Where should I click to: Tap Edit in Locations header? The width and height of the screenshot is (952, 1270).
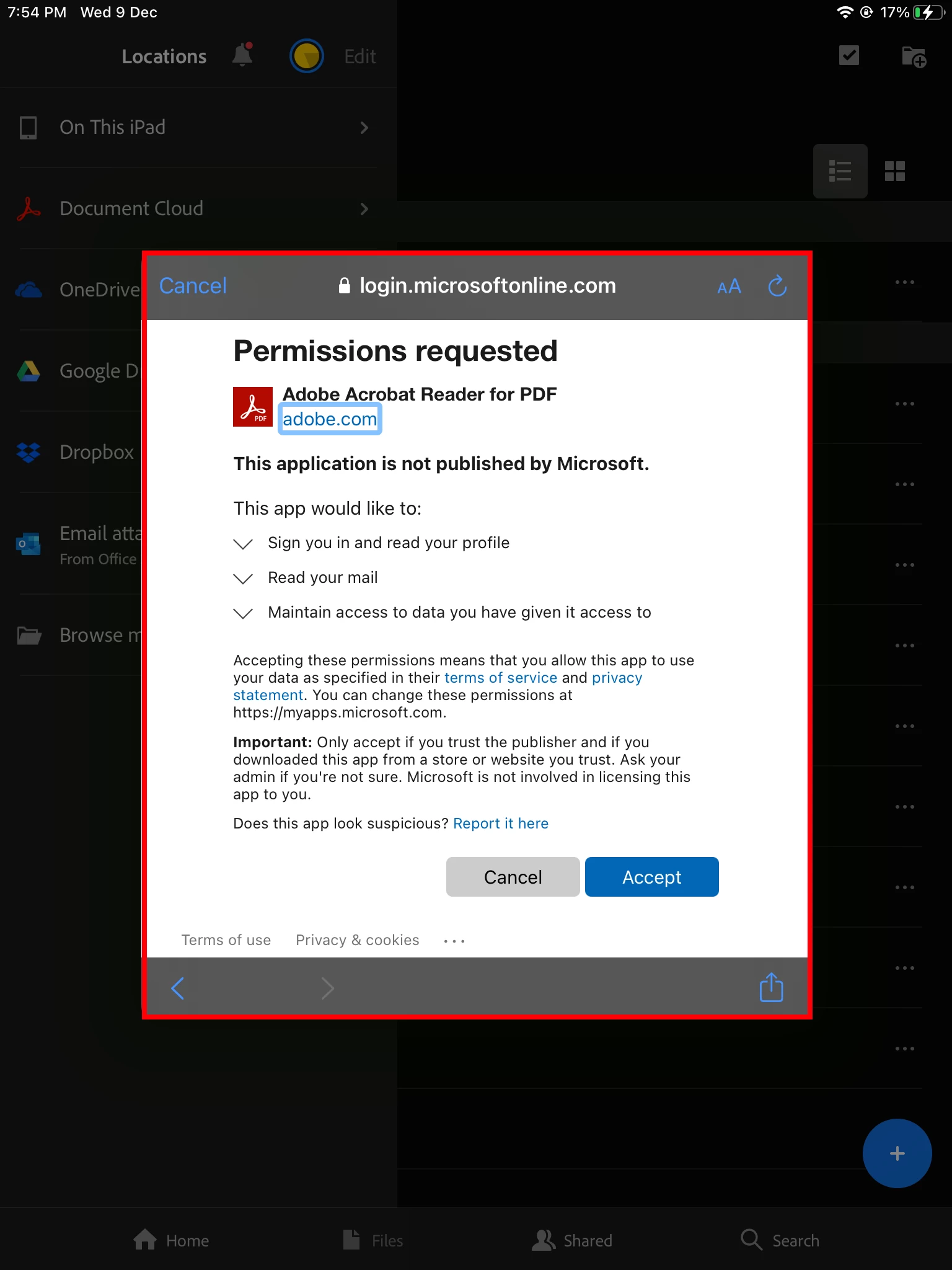point(360,56)
